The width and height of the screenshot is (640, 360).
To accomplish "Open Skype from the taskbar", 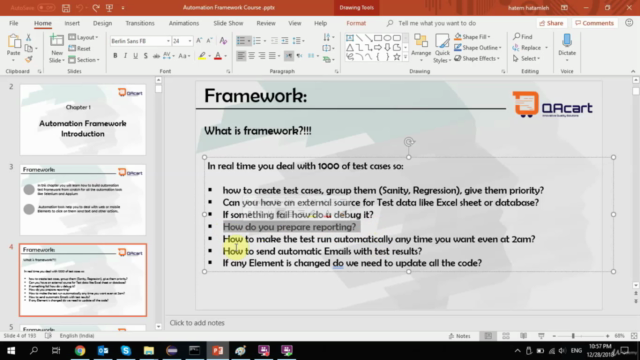I will (126, 350).
